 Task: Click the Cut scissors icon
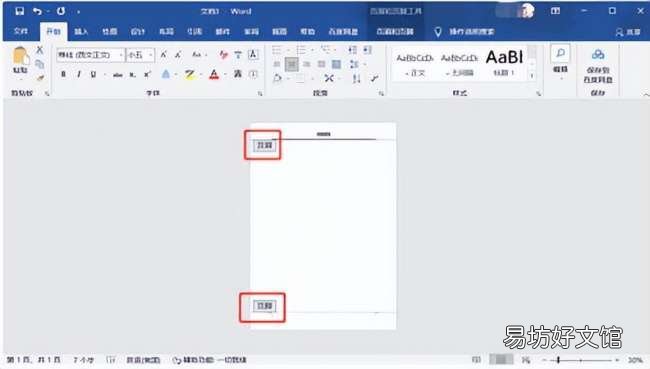coord(40,50)
